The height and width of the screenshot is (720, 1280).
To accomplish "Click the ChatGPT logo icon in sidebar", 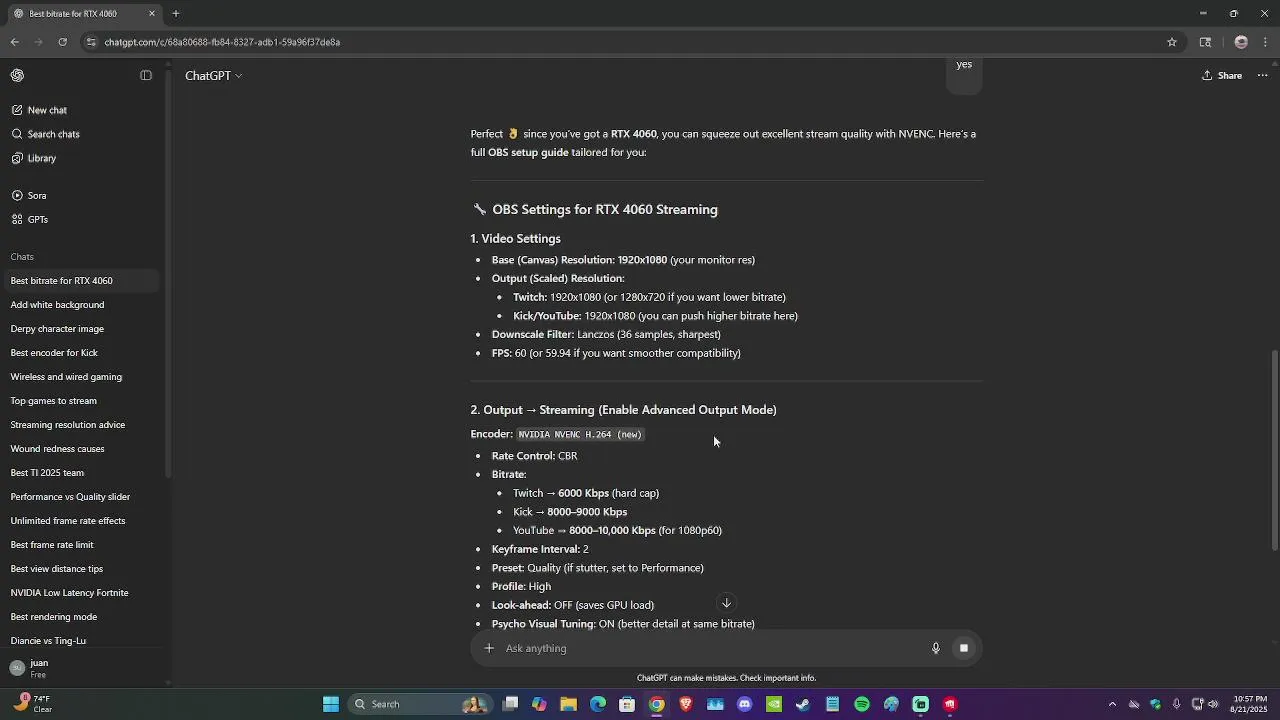I will [x=17, y=76].
